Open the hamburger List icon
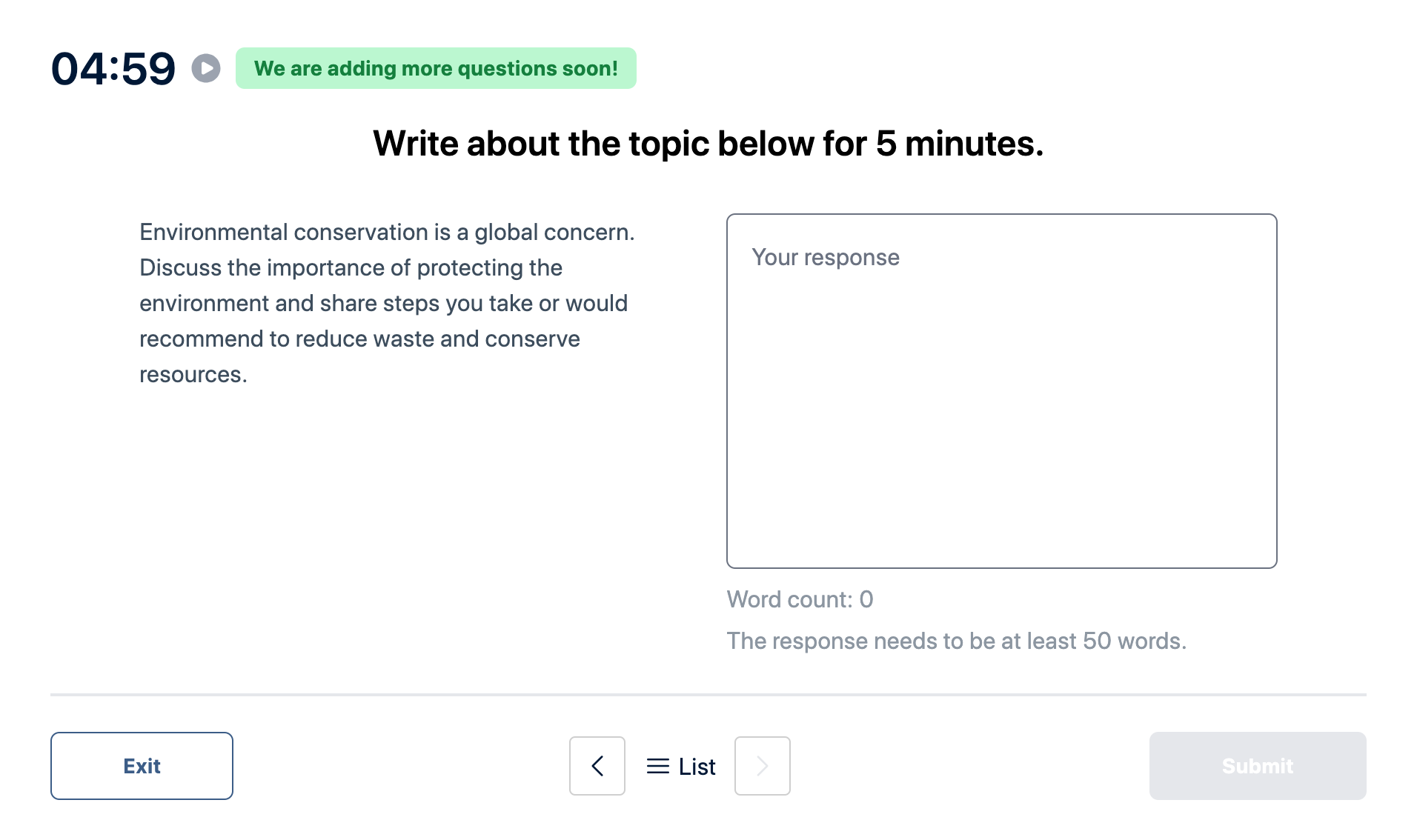The width and height of the screenshot is (1417, 840). [x=657, y=766]
